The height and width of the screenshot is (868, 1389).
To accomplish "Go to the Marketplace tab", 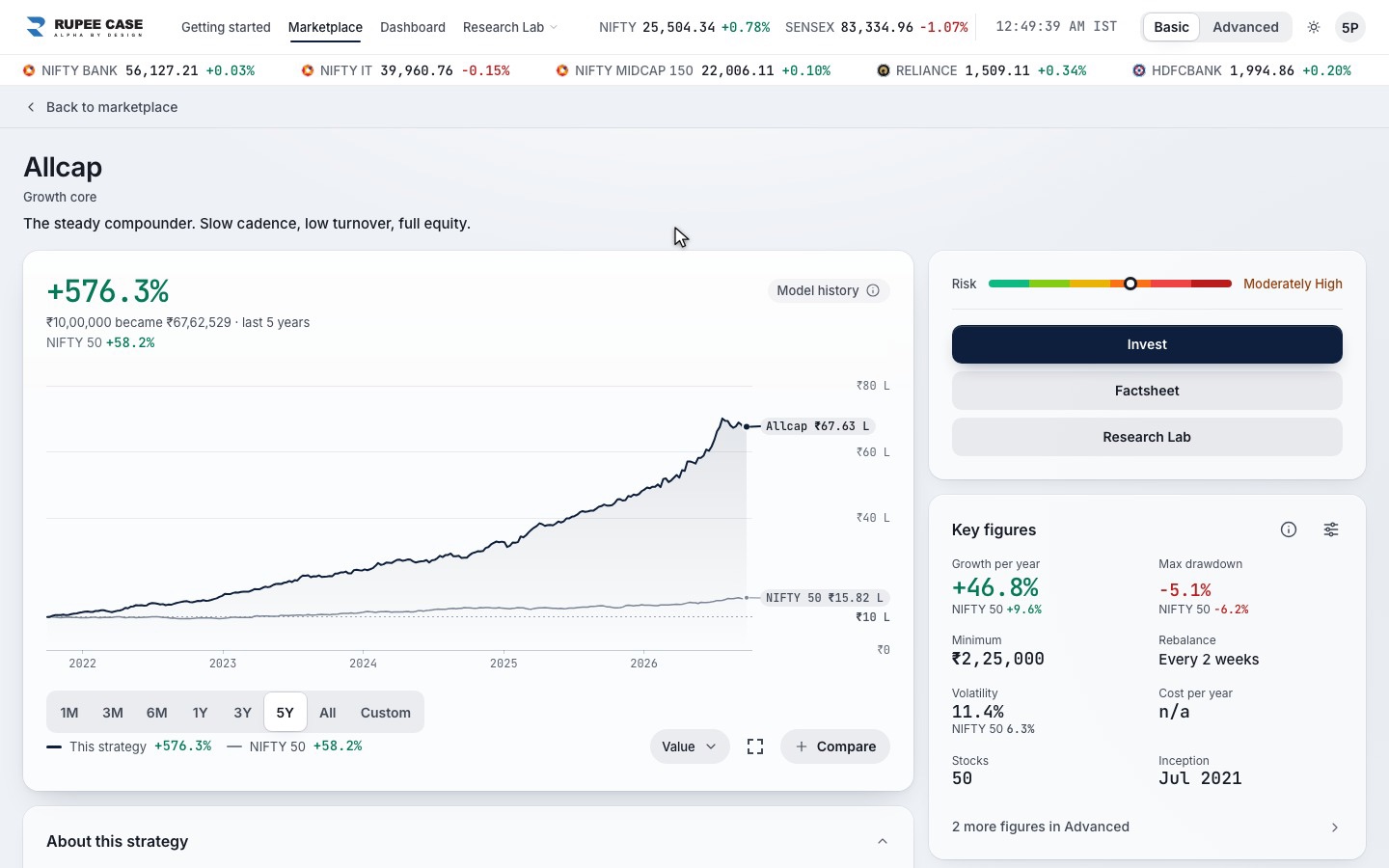I will coord(325,27).
